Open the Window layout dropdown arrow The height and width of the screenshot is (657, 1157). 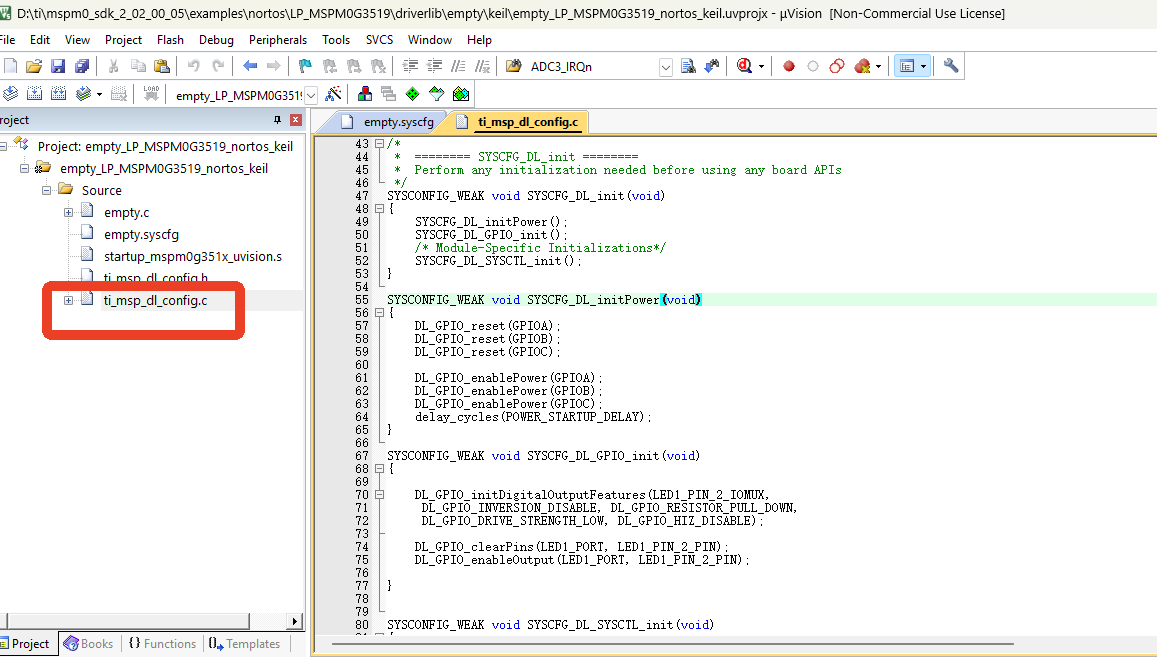click(x=923, y=66)
